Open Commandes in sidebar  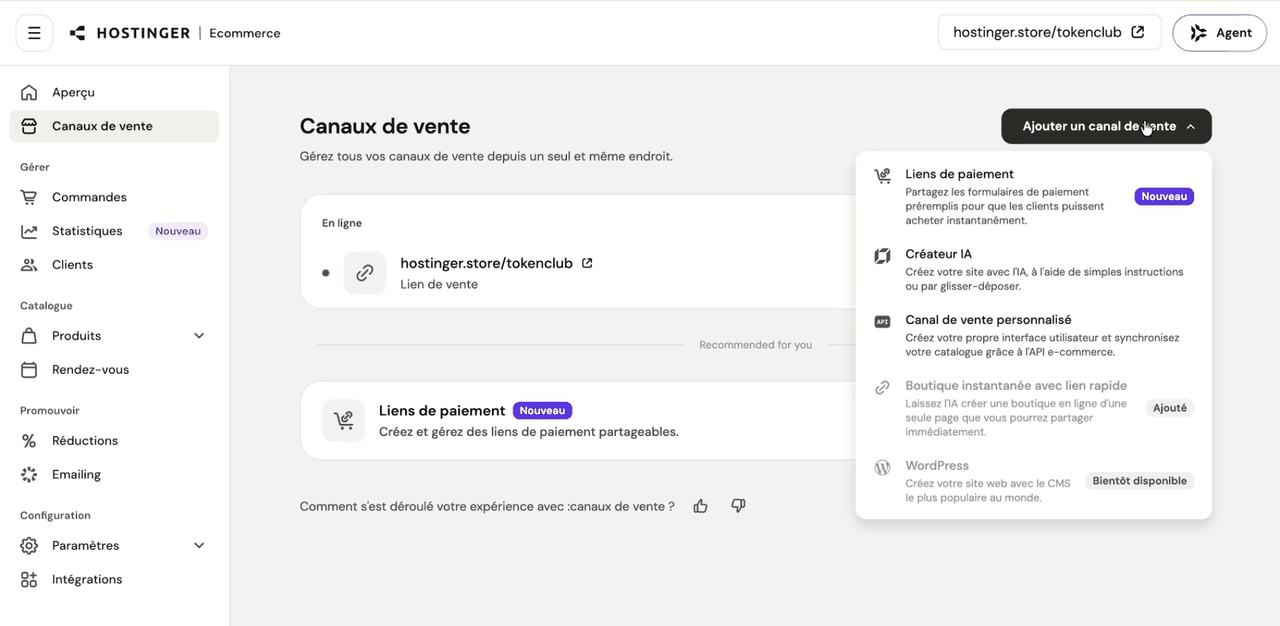tap(114, 197)
